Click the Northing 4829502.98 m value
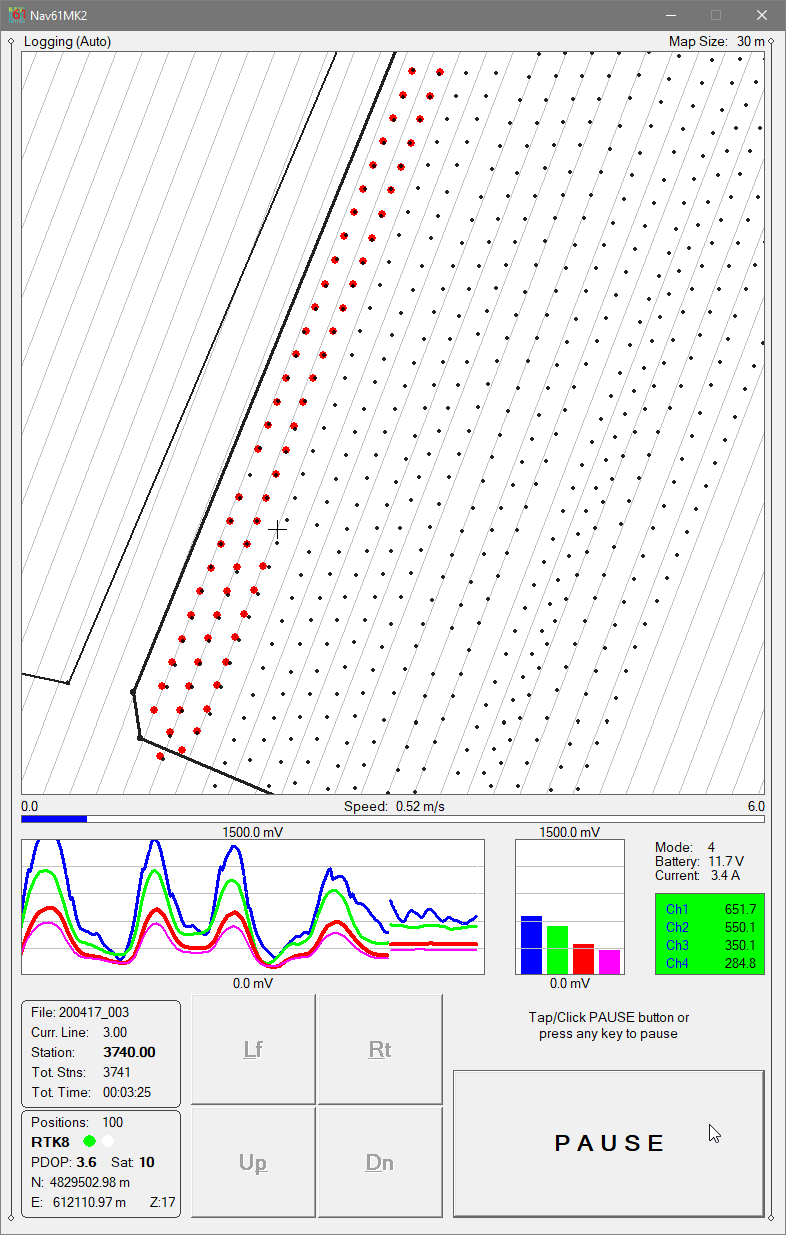Image resolution: width=786 pixels, height=1235 pixels. click(x=89, y=1182)
